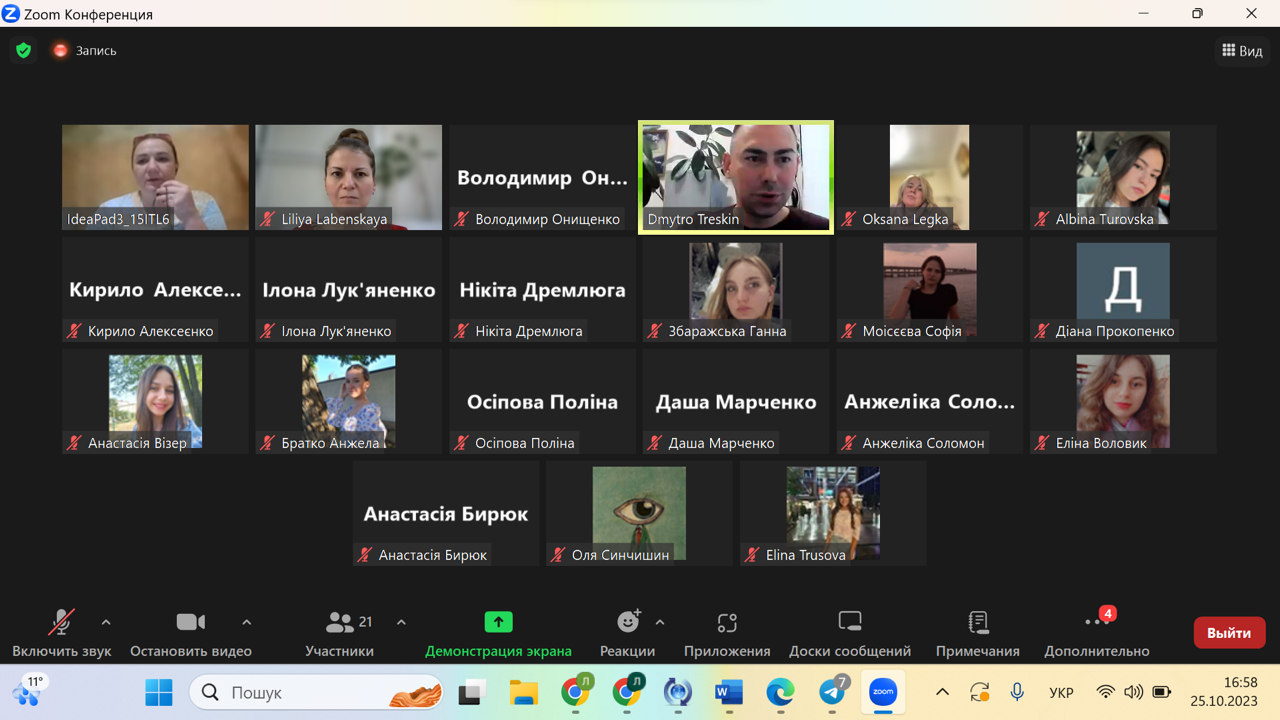Click muted mic icon of Albina Turovska
The width and height of the screenshot is (1280, 720).
pyautogui.click(x=1042, y=219)
